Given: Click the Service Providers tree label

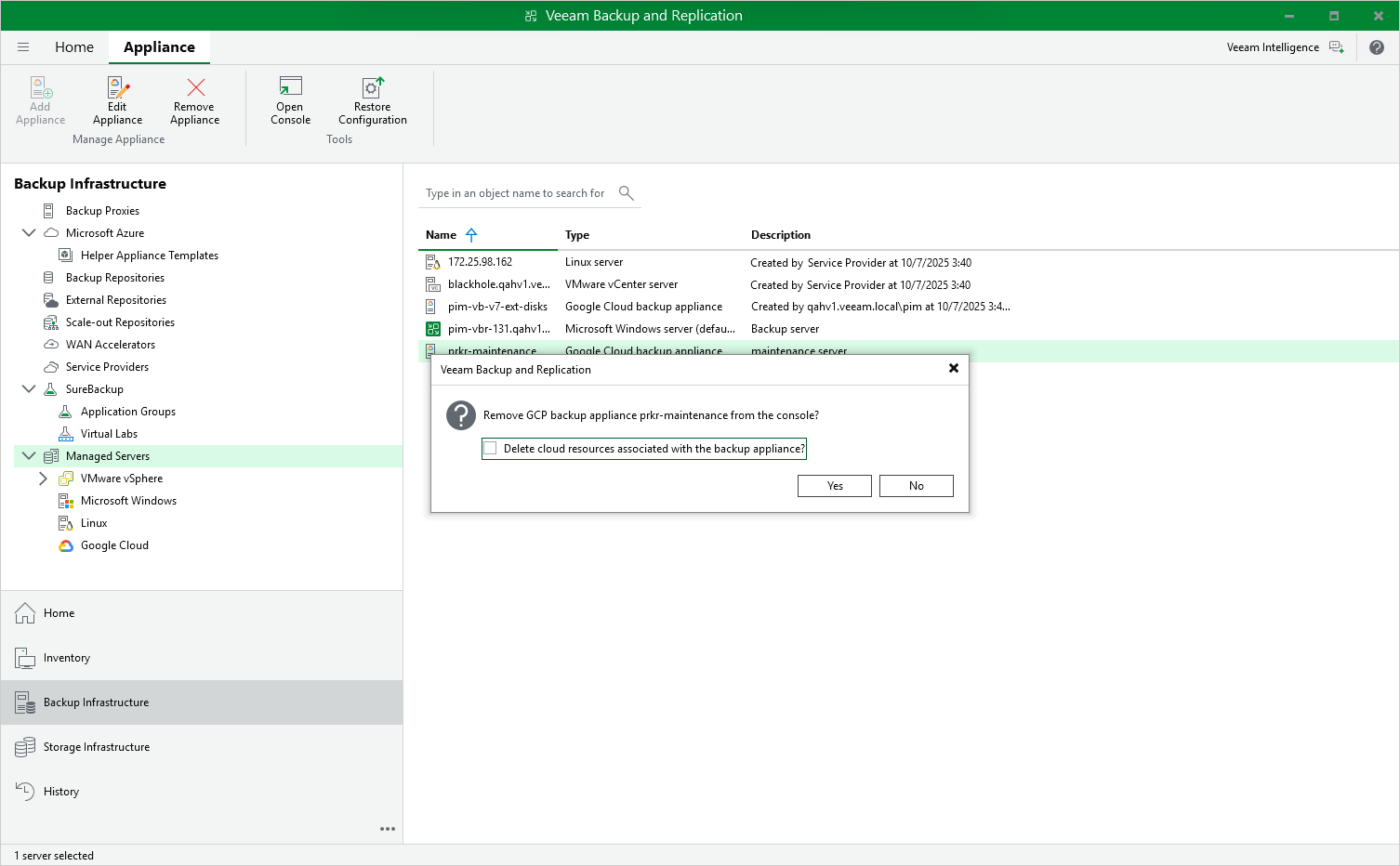Looking at the screenshot, I should click(x=107, y=367).
